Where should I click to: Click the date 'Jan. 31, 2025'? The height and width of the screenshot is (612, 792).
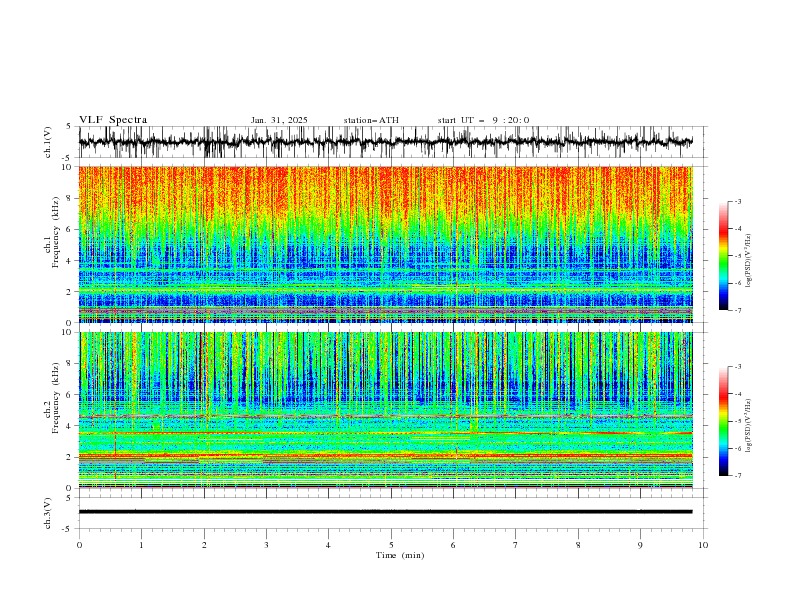click(x=279, y=120)
